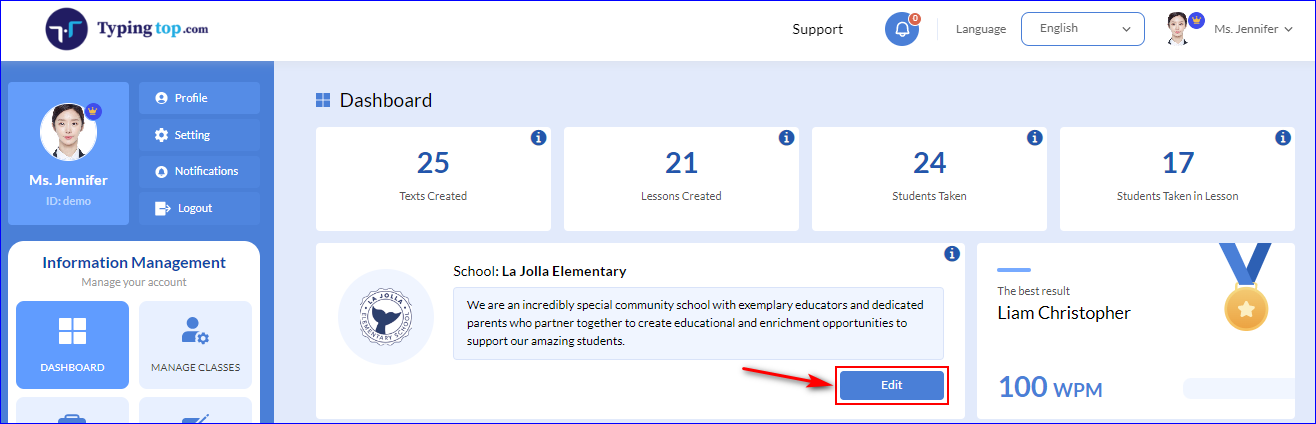Click the gold medal icon on best result

1246,287
